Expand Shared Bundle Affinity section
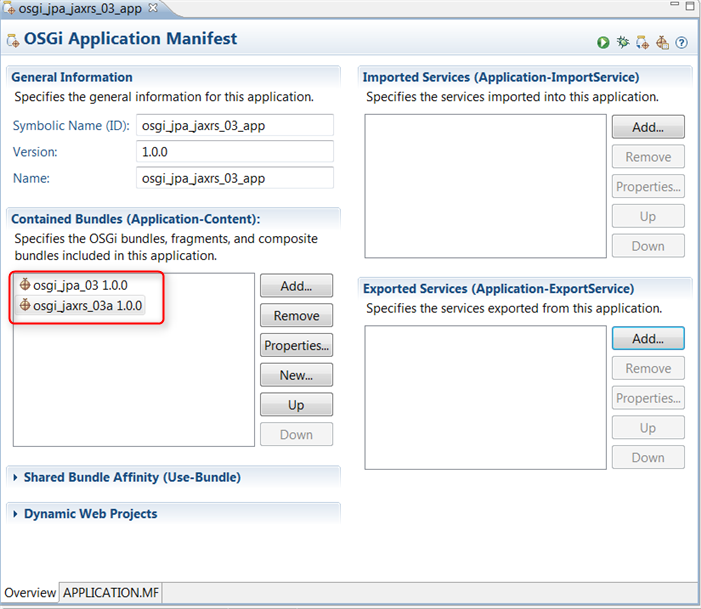Viewport: 701px width, 609px height. click(x=15, y=478)
